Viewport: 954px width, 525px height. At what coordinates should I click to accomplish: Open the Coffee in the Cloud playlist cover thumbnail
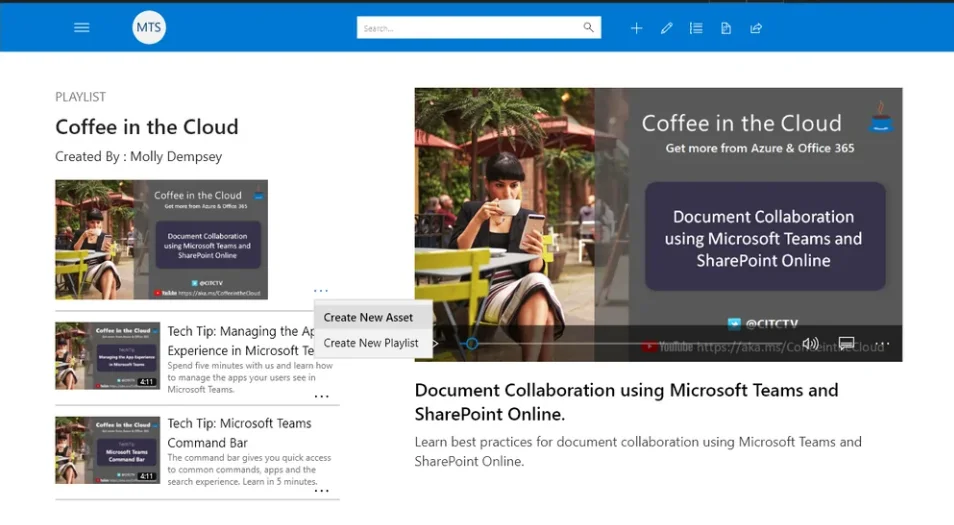coord(161,240)
